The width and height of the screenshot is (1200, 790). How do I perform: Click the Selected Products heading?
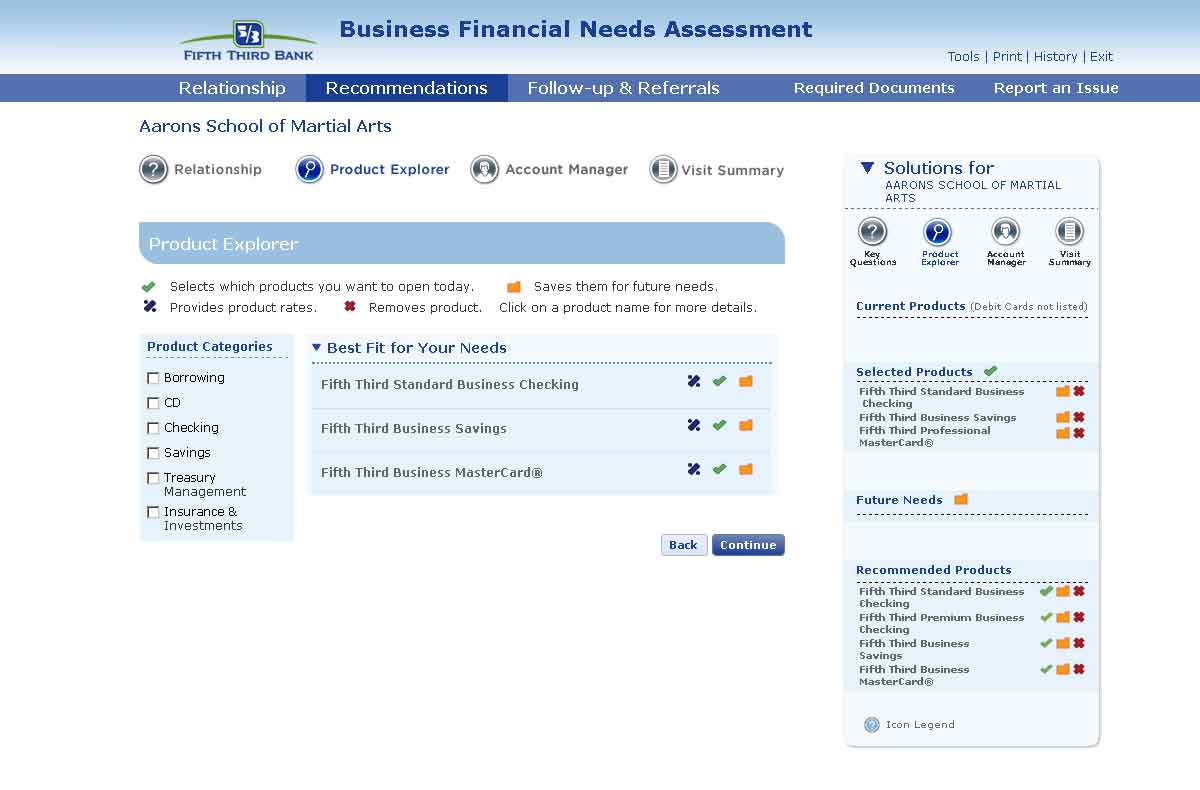pyautogui.click(x=914, y=372)
